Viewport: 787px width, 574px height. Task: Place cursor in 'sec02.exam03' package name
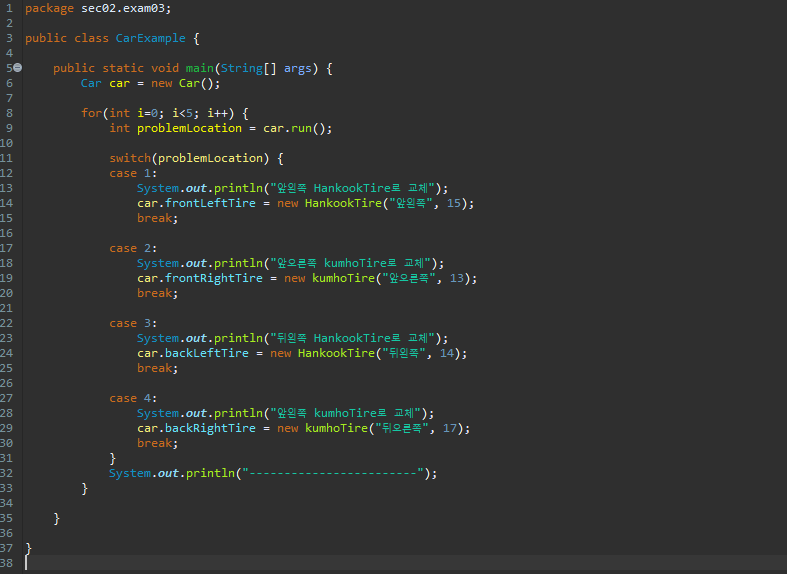pyautogui.click(x=122, y=9)
